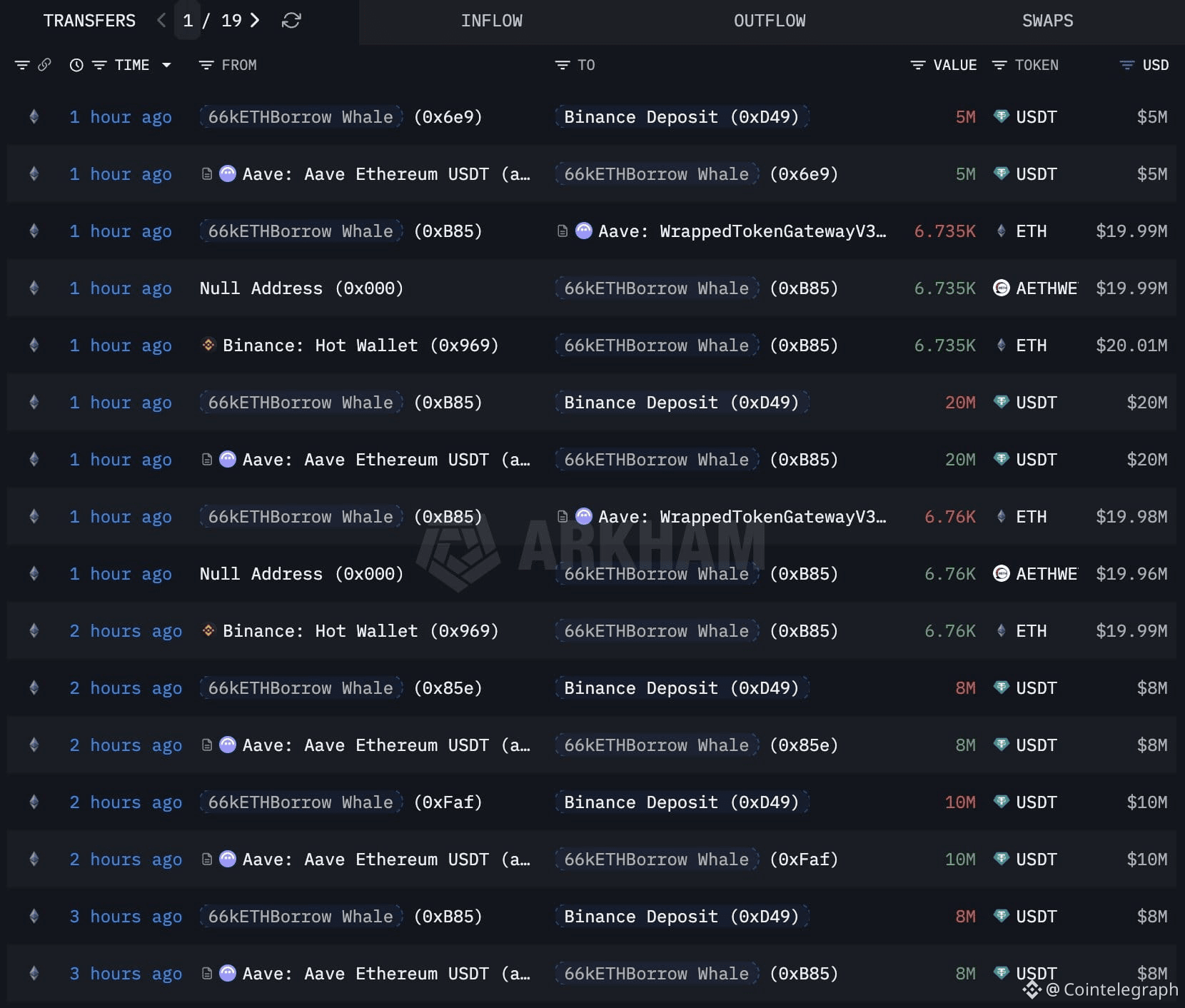
Task: Click the link icon in the filter row
Action: point(45,65)
